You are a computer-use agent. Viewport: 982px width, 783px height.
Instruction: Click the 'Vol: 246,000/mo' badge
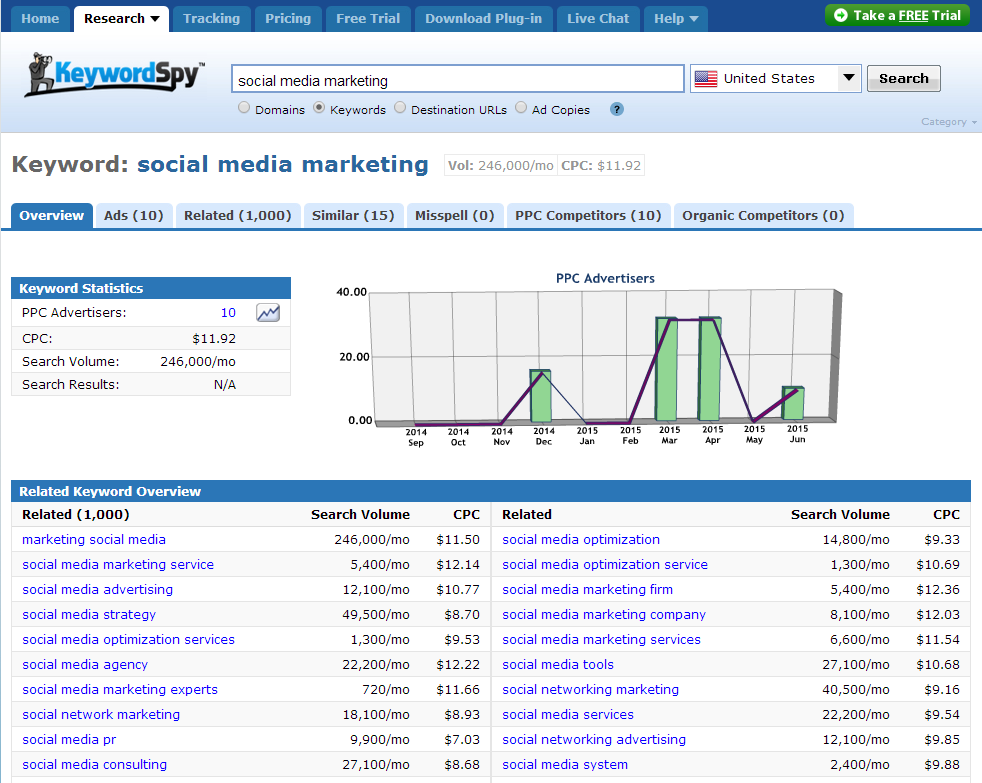click(501, 166)
